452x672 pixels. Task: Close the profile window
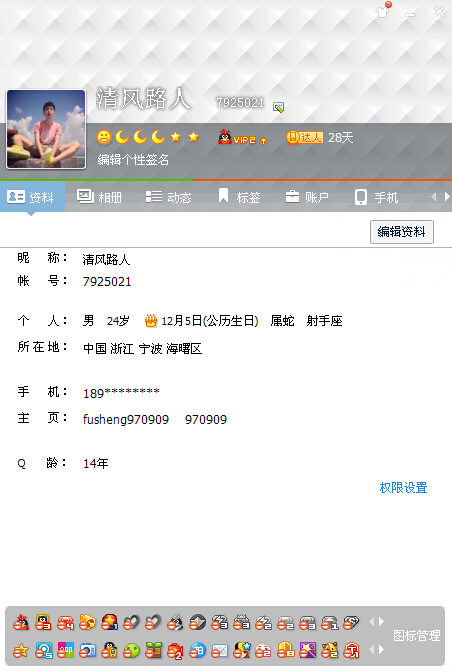[440, 12]
